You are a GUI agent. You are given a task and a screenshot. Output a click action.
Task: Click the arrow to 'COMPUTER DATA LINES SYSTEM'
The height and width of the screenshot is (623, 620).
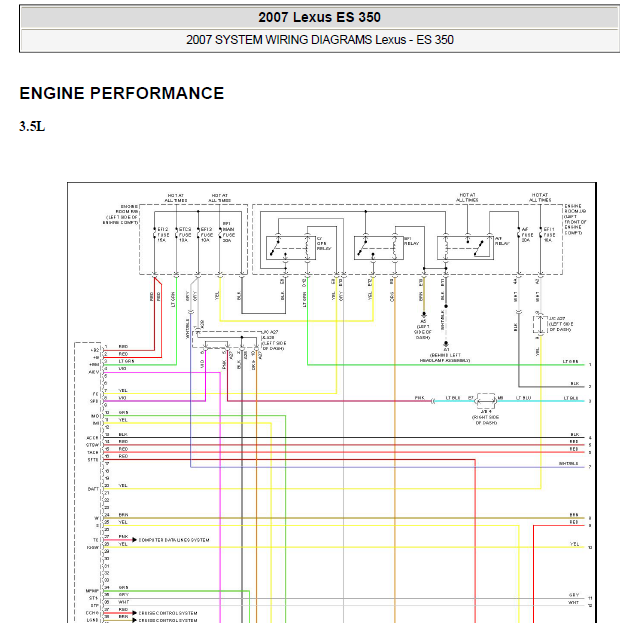click(134, 540)
